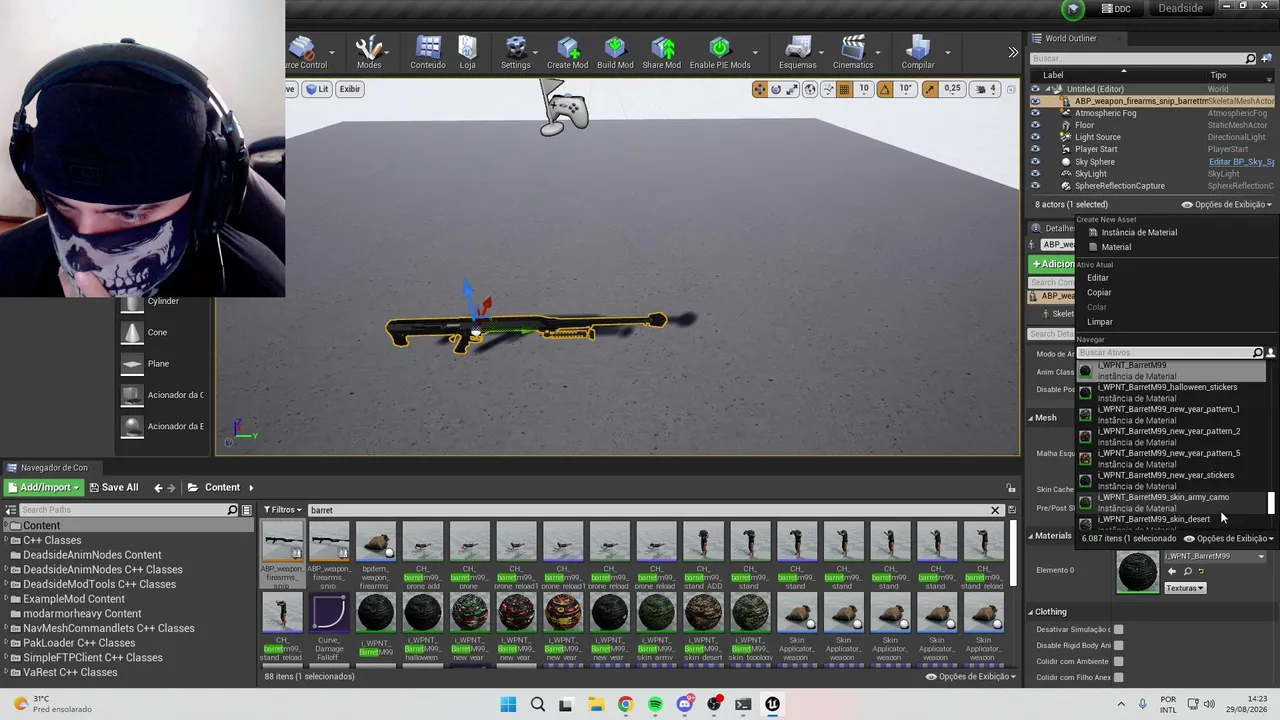Choose Material from Create New Asset
Image resolution: width=1280 pixels, height=720 pixels.
pyautogui.click(x=1116, y=247)
